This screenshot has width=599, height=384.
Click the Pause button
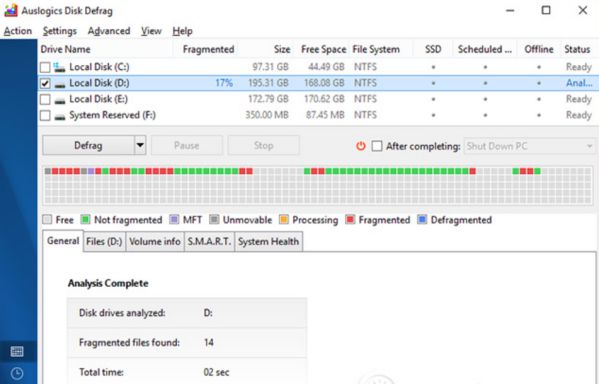(186, 146)
